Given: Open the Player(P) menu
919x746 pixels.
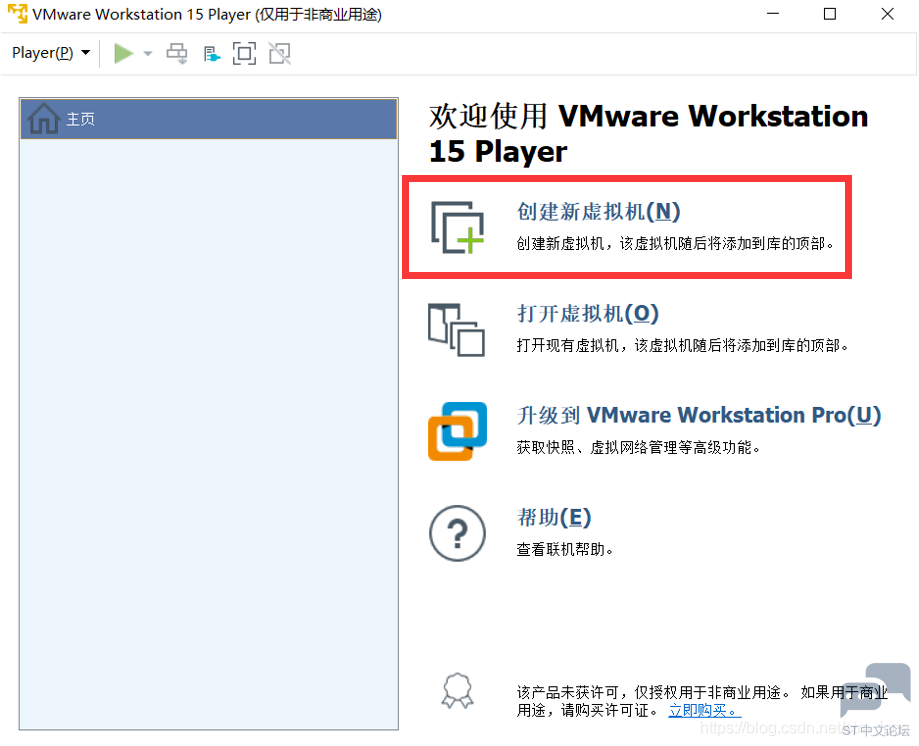Looking at the screenshot, I should pos(51,53).
